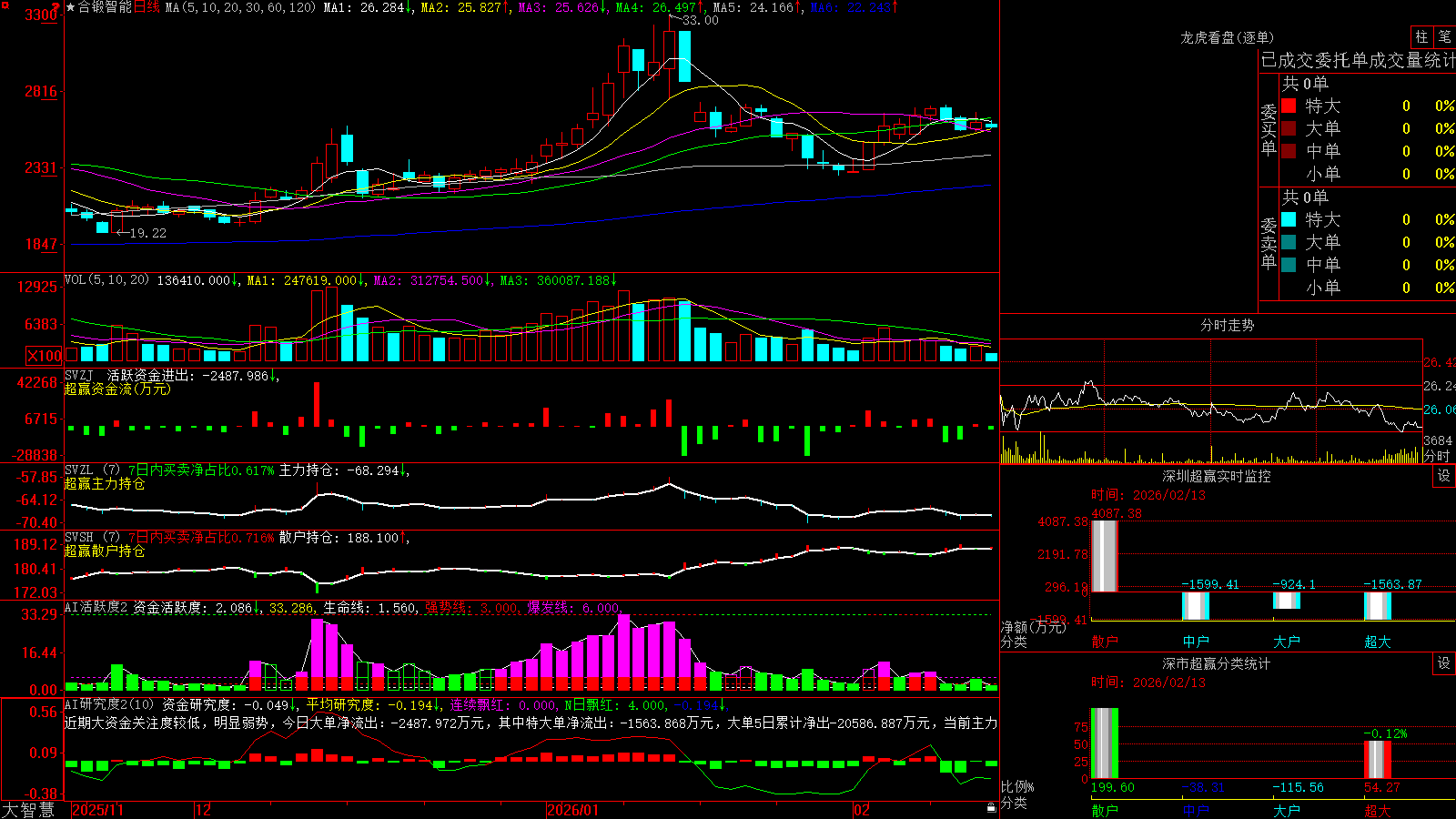The height and width of the screenshot is (819, 1456).
Task: Click the 12 month marker on the timeline
Action: point(204,810)
